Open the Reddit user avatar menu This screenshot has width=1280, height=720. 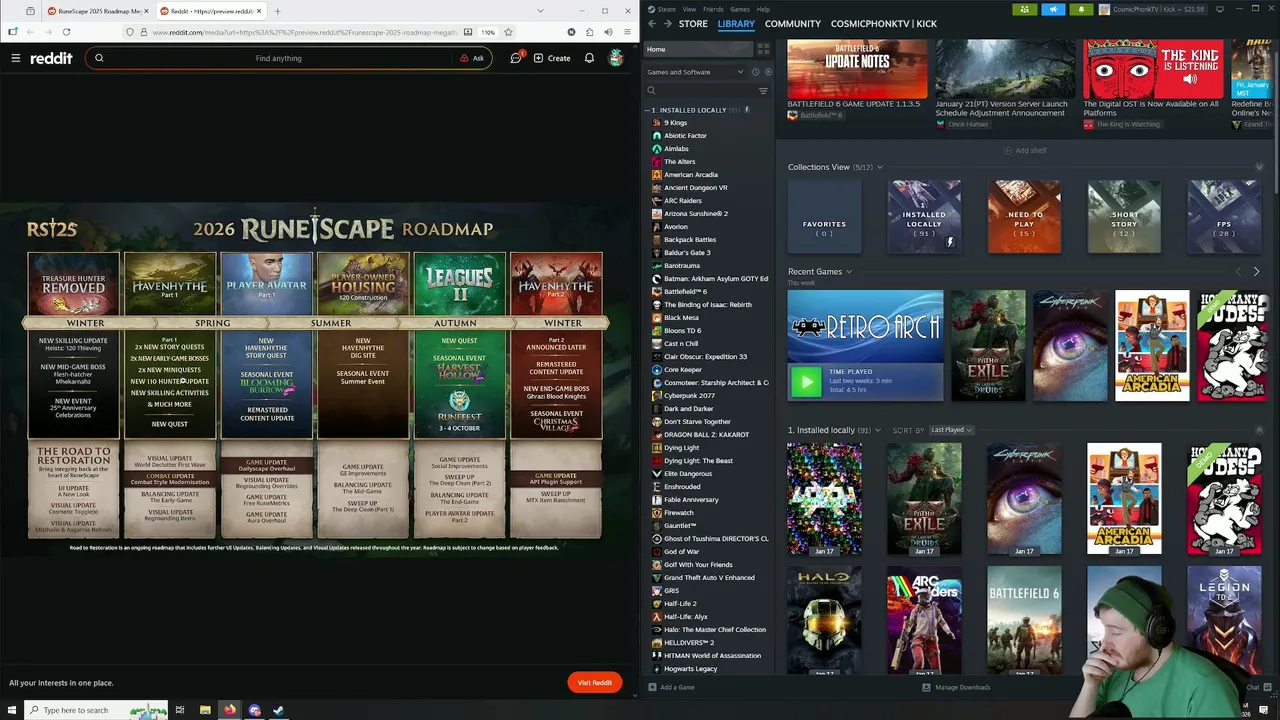click(616, 58)
